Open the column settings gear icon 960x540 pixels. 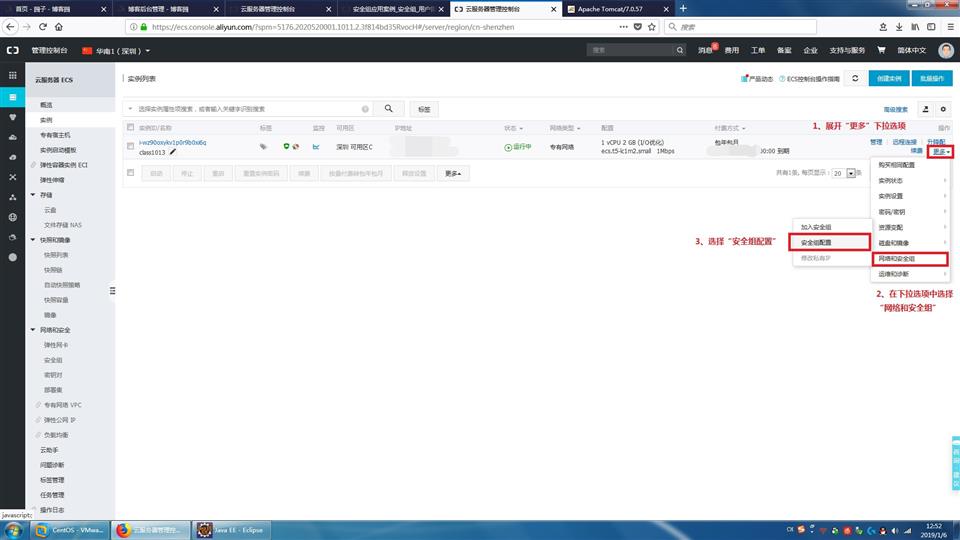tap(943, 109)
